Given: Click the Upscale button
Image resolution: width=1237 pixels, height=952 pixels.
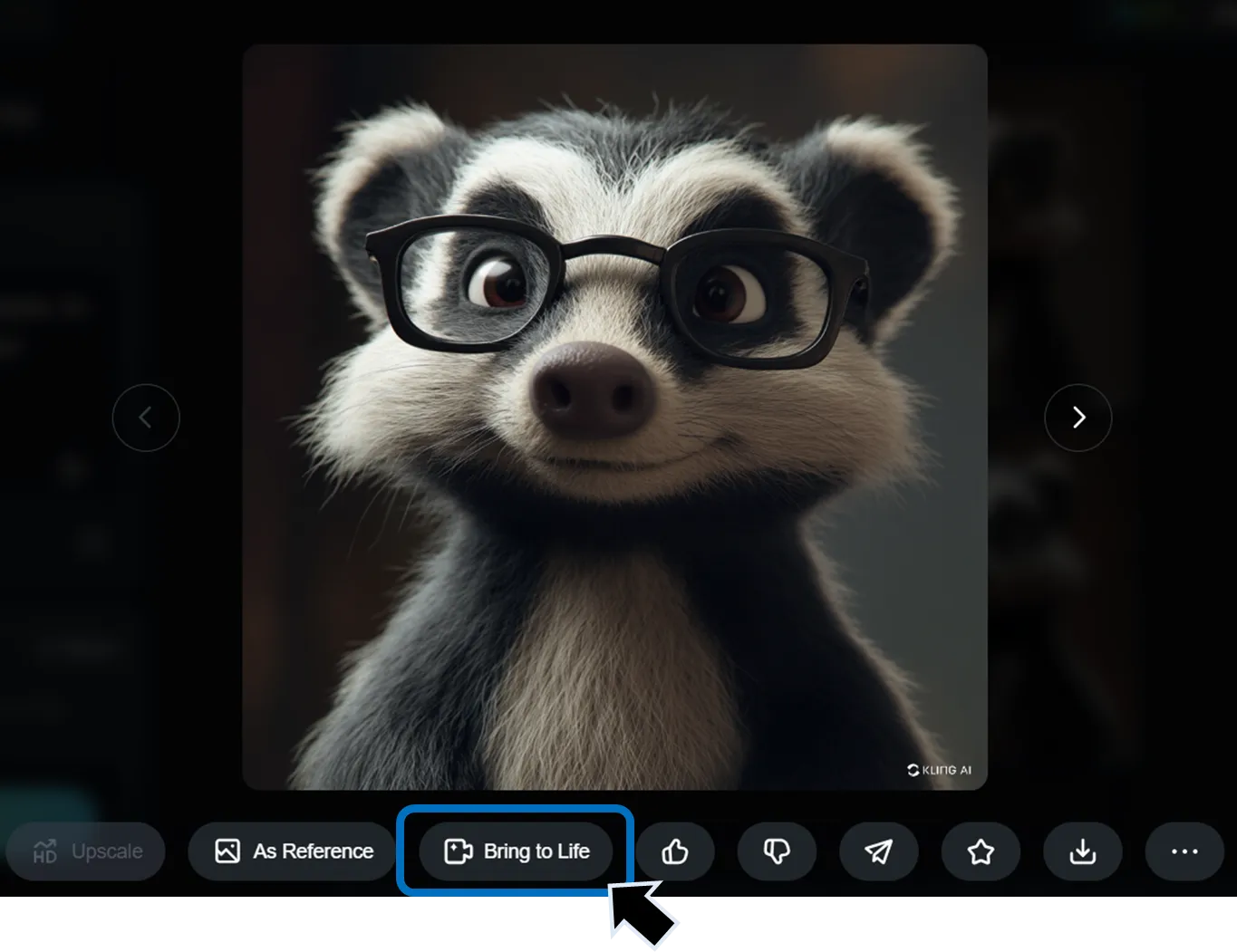Looking at the screenshot, I should 86,851.
